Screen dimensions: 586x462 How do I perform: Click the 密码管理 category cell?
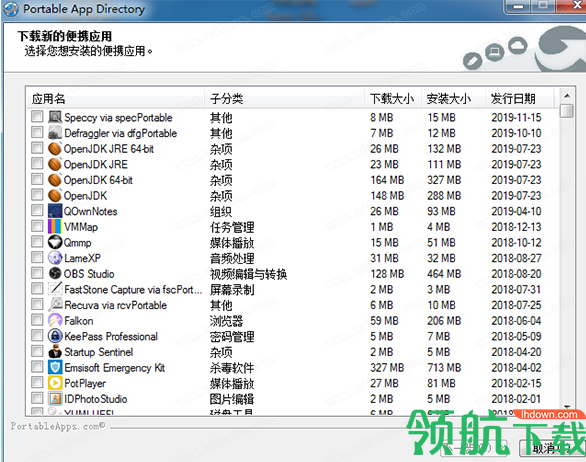(232, 336)
